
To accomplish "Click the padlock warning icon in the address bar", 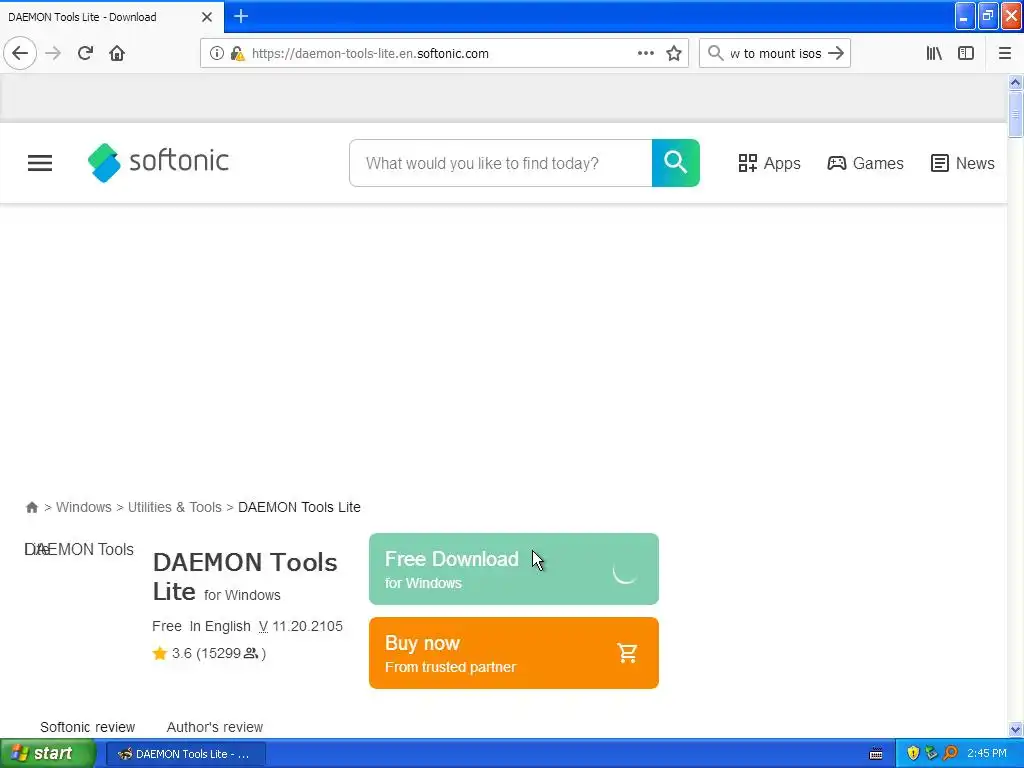I will (x=238, y=54).
